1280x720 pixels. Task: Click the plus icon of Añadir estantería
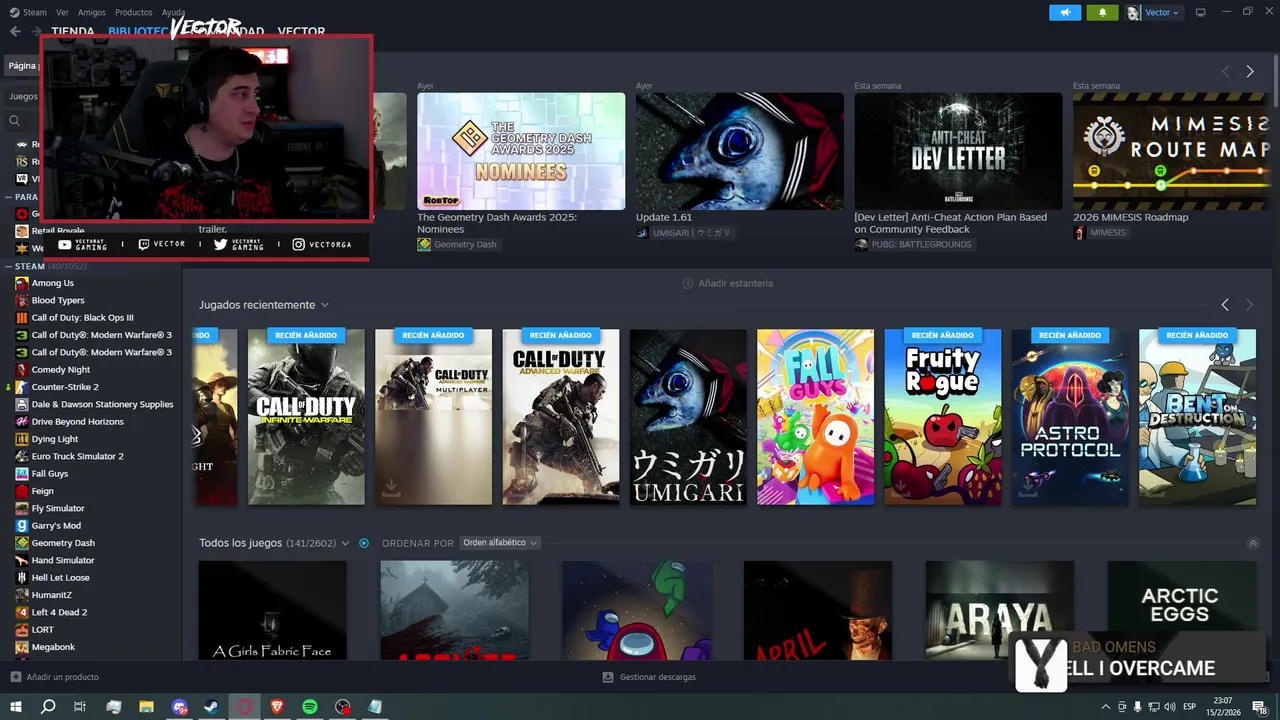[687, 283]
